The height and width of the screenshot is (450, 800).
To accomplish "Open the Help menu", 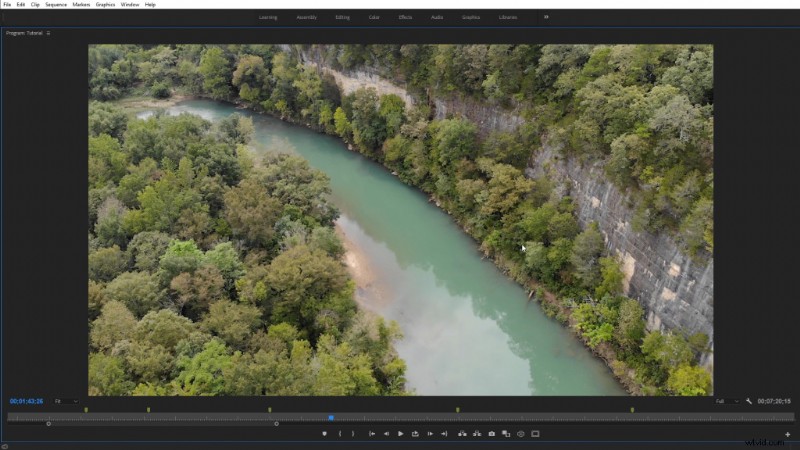I will tap(150, 5).
